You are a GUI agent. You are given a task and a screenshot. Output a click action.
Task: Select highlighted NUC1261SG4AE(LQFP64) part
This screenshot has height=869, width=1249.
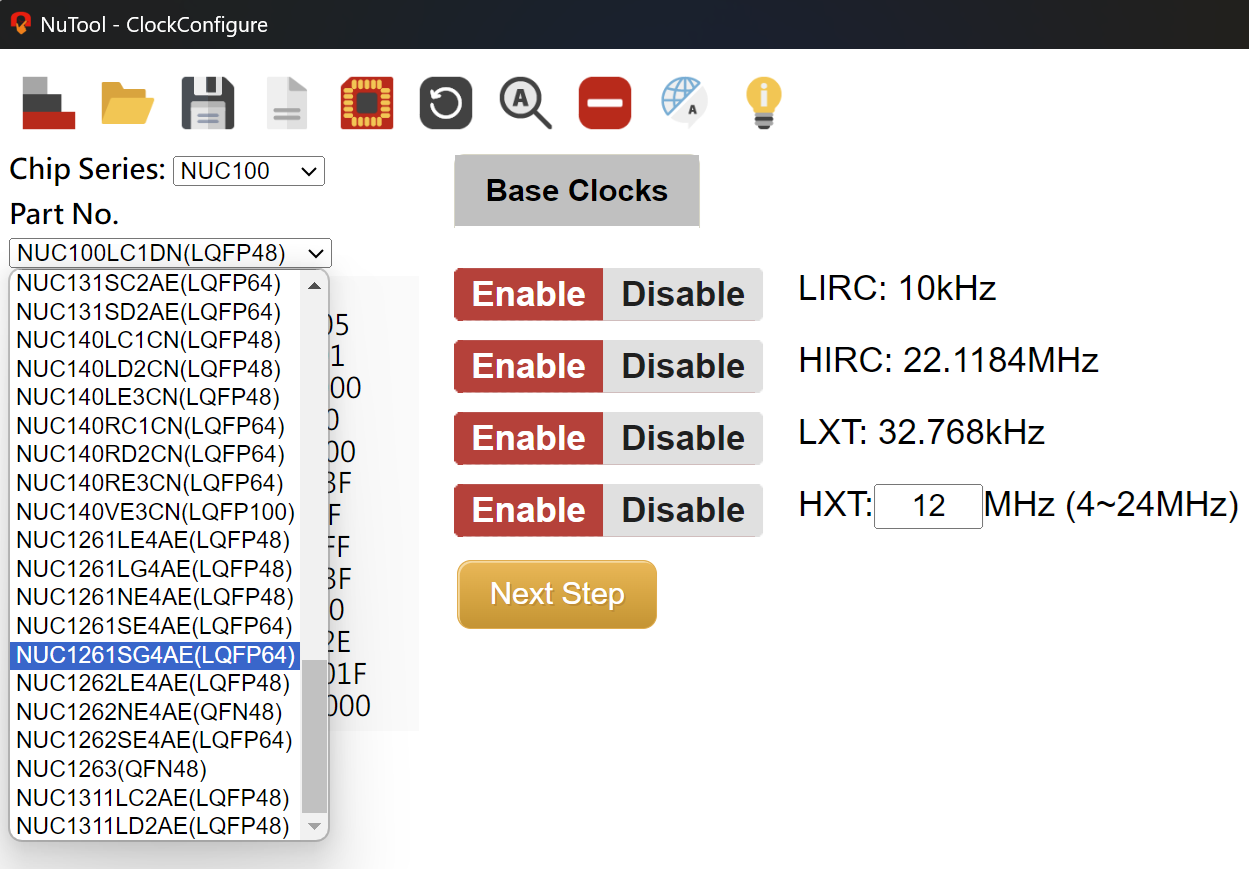coord(155,655)
